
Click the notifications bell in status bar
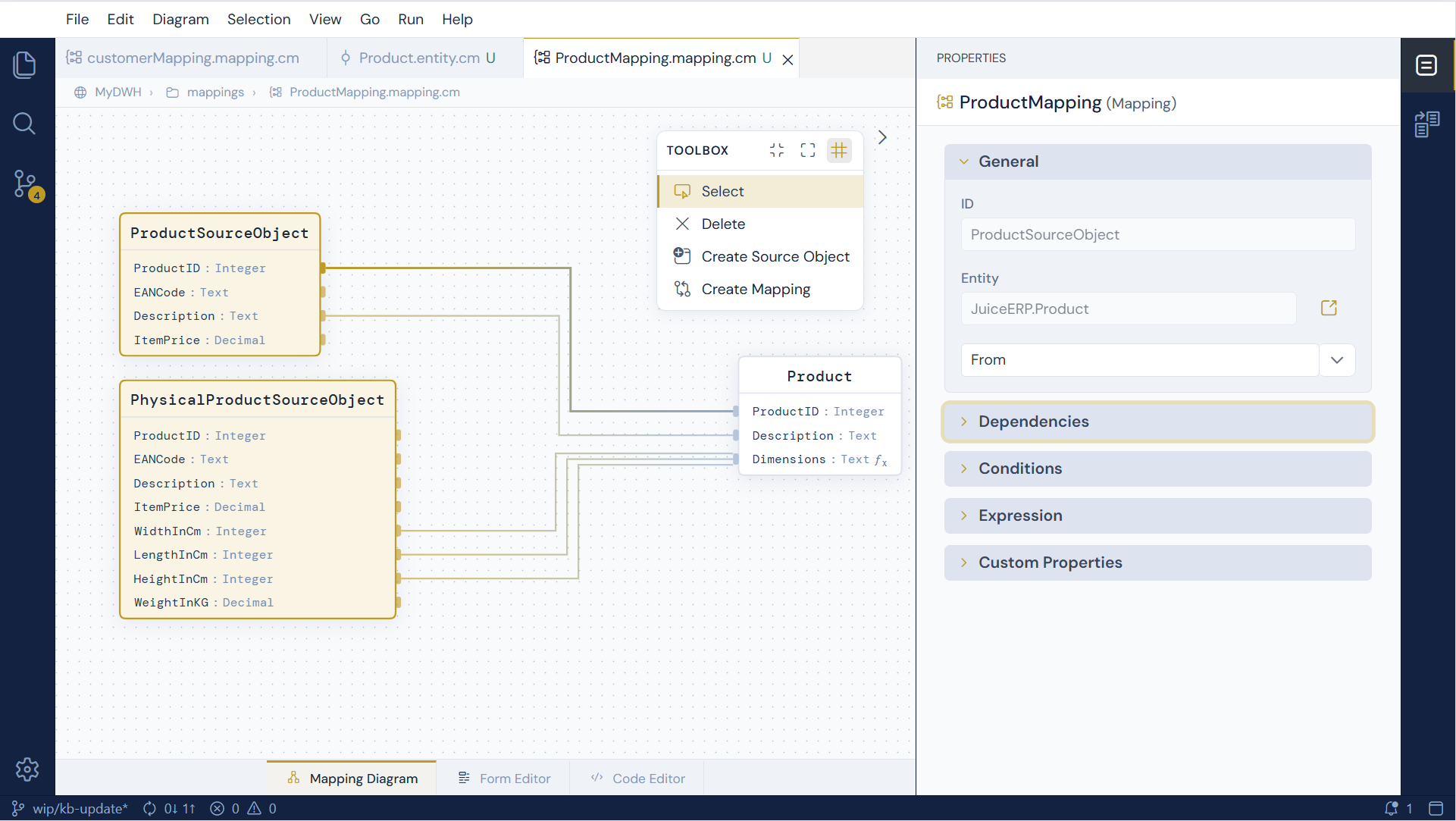(x=1392, y=809)
